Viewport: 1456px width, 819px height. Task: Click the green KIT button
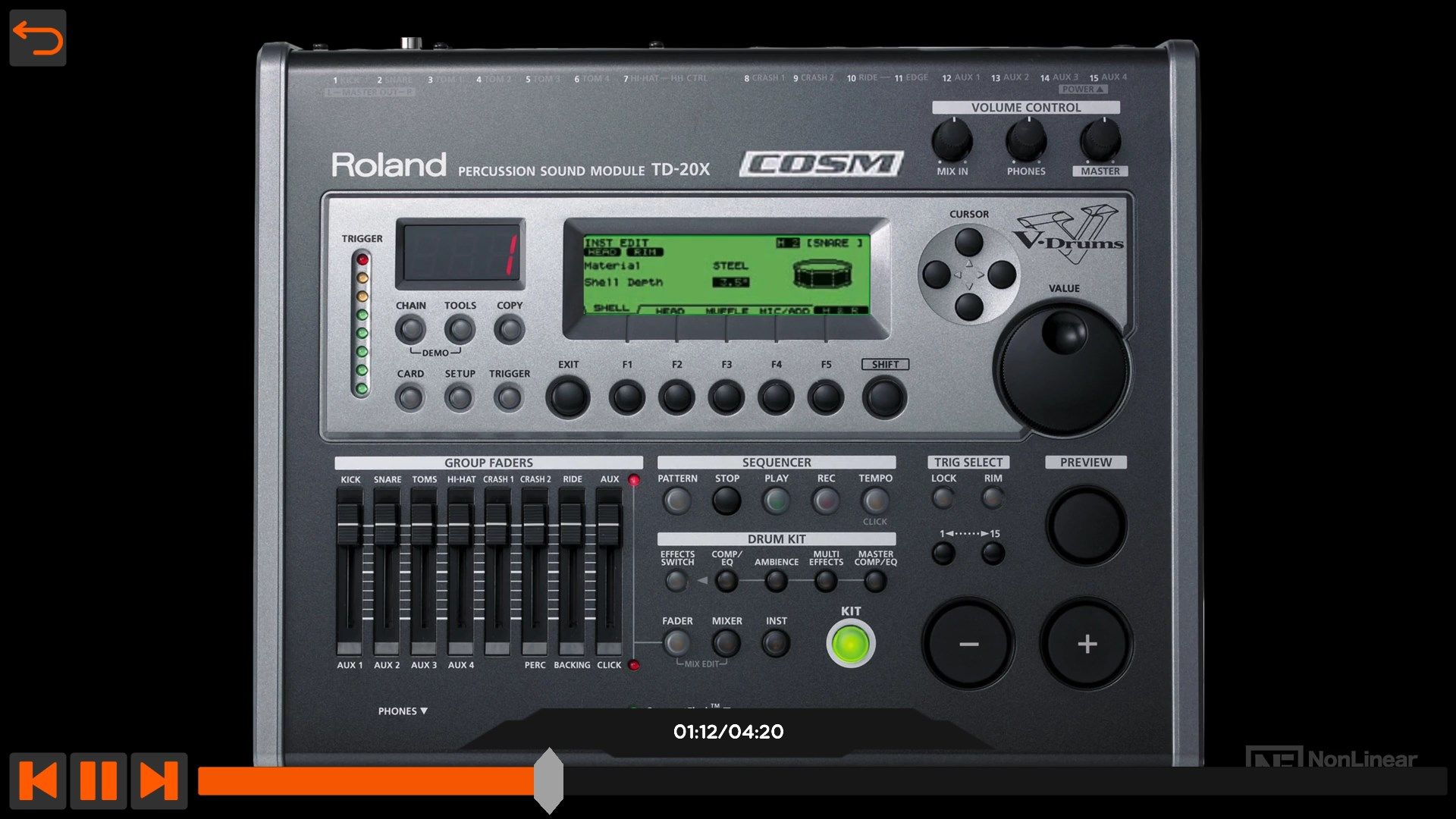coord(851,644)
